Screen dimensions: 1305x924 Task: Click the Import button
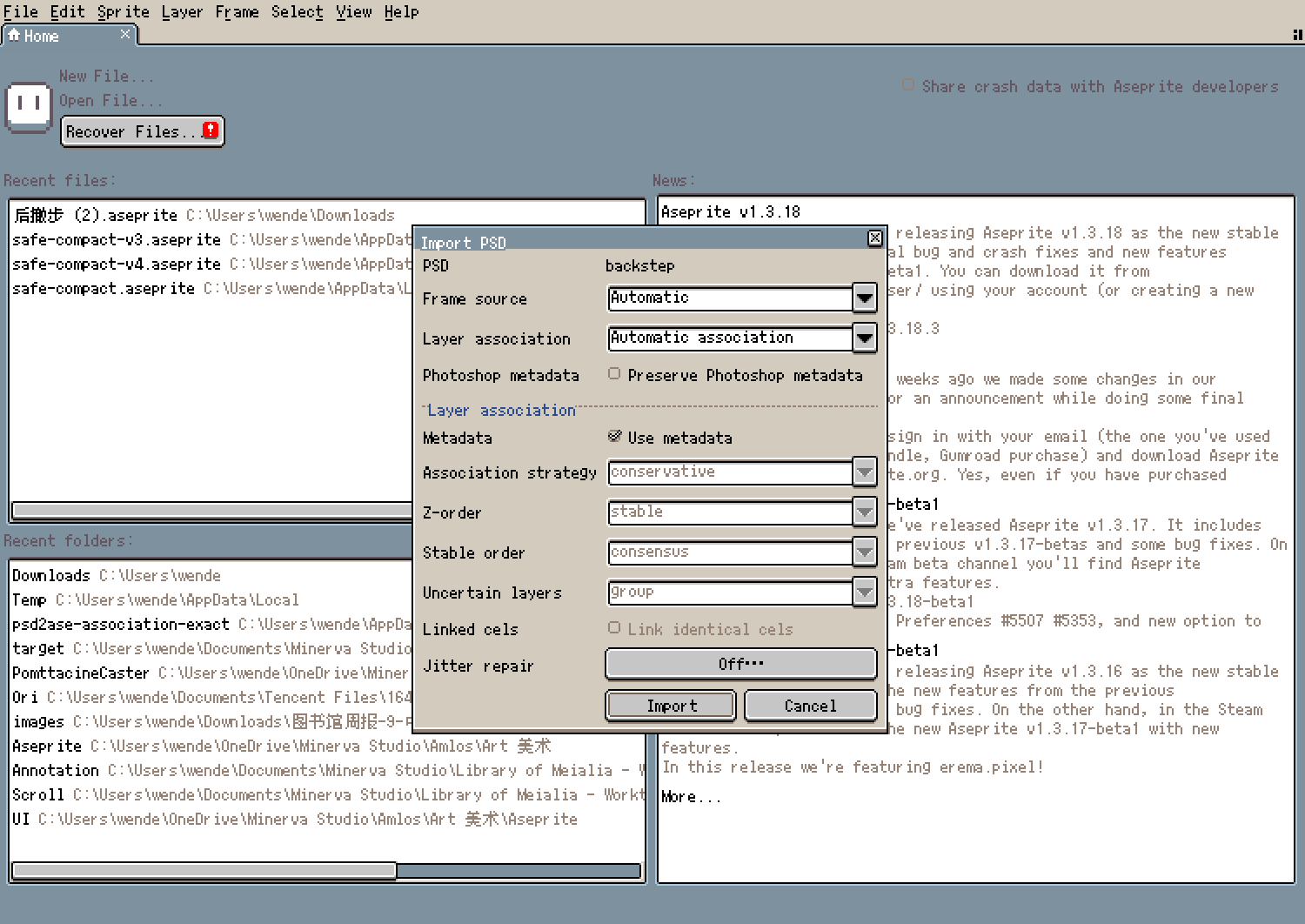pos(671,706)
